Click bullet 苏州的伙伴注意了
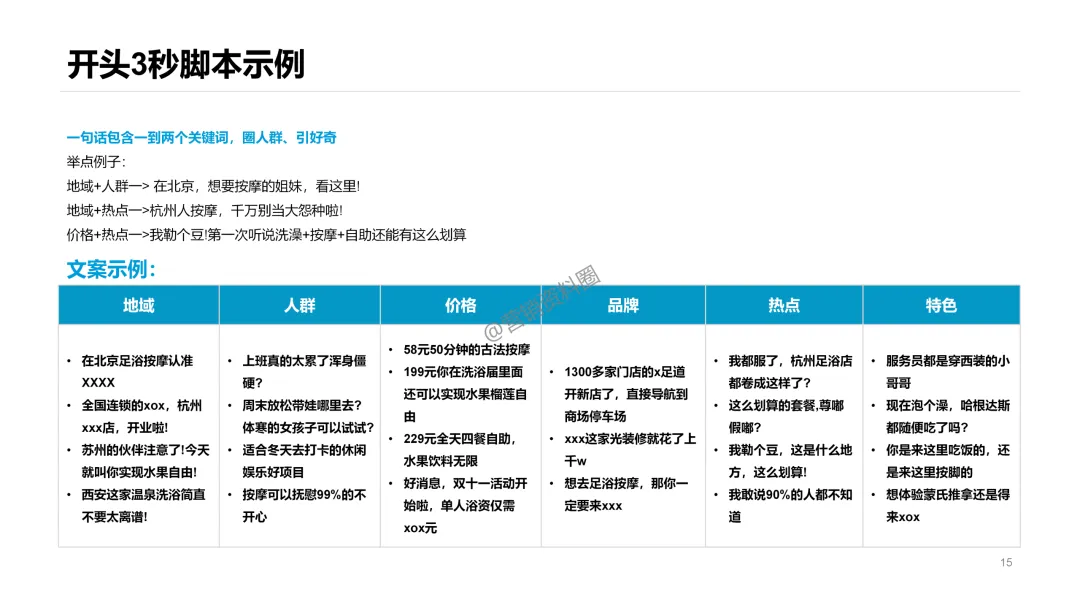The image size is (1080, 608). (x=145, y=461)
